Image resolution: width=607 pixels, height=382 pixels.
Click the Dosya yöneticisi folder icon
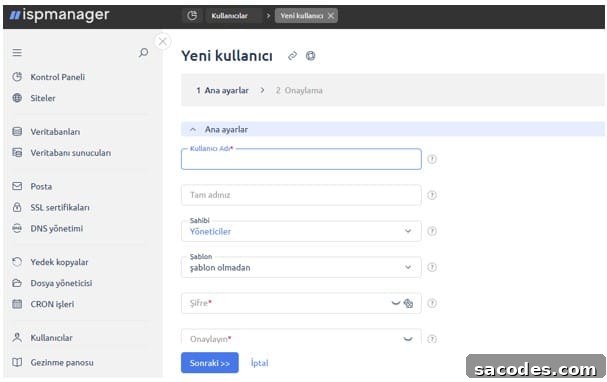[x=17, y=283]
